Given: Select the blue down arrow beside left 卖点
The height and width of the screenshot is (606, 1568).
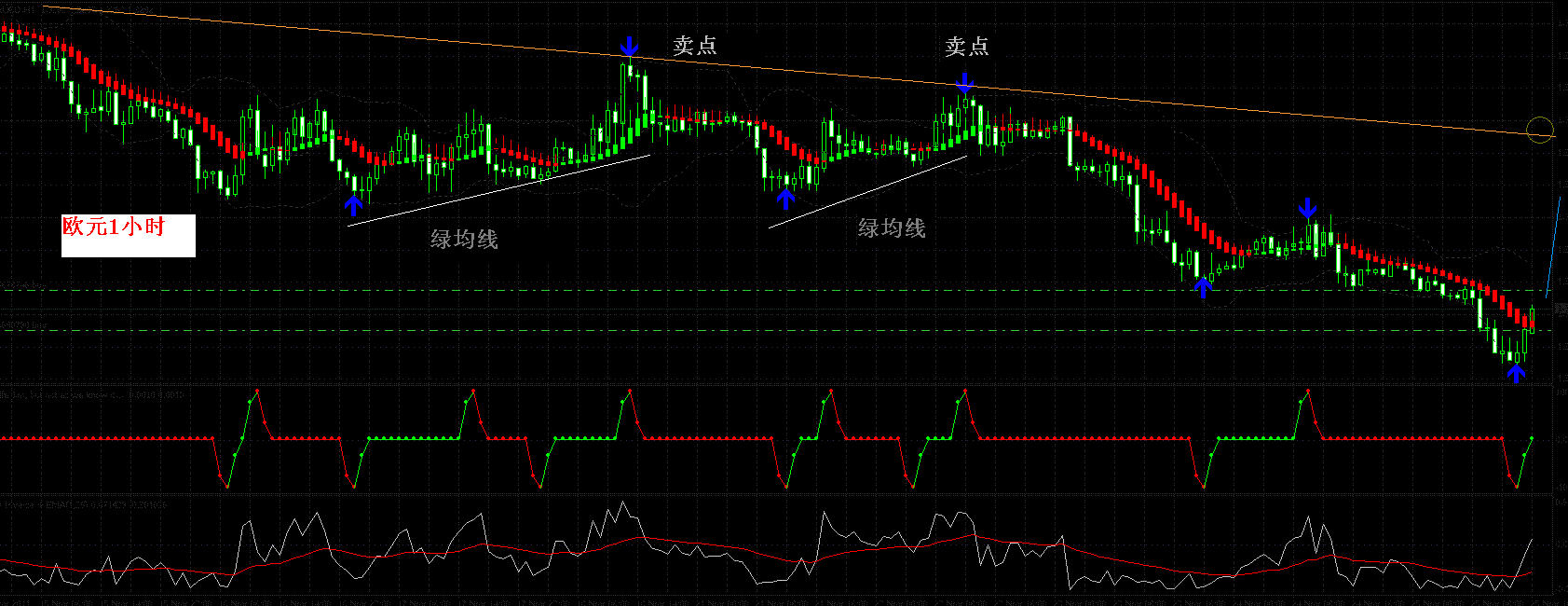Looking at the screenshot, I should tap(630, 47).
